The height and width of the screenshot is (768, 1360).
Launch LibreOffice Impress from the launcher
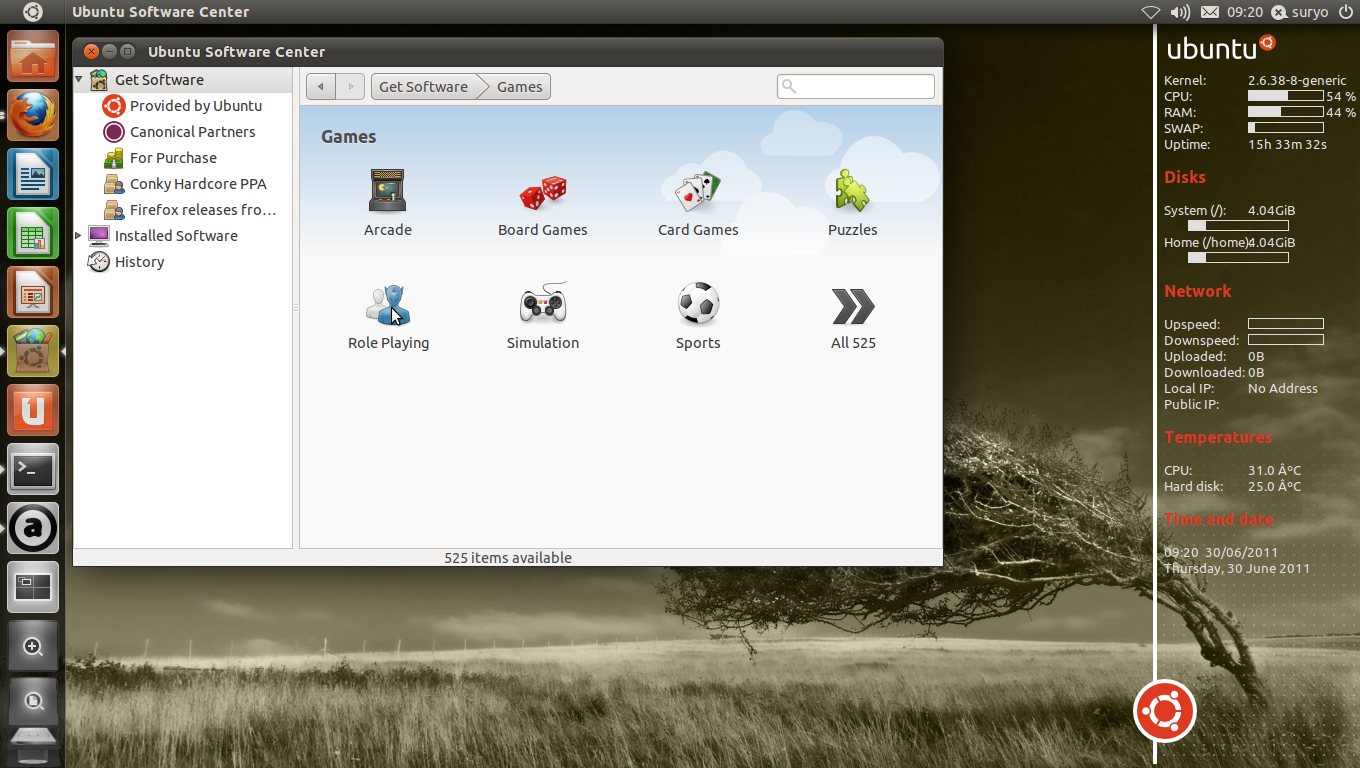[33, 292]
